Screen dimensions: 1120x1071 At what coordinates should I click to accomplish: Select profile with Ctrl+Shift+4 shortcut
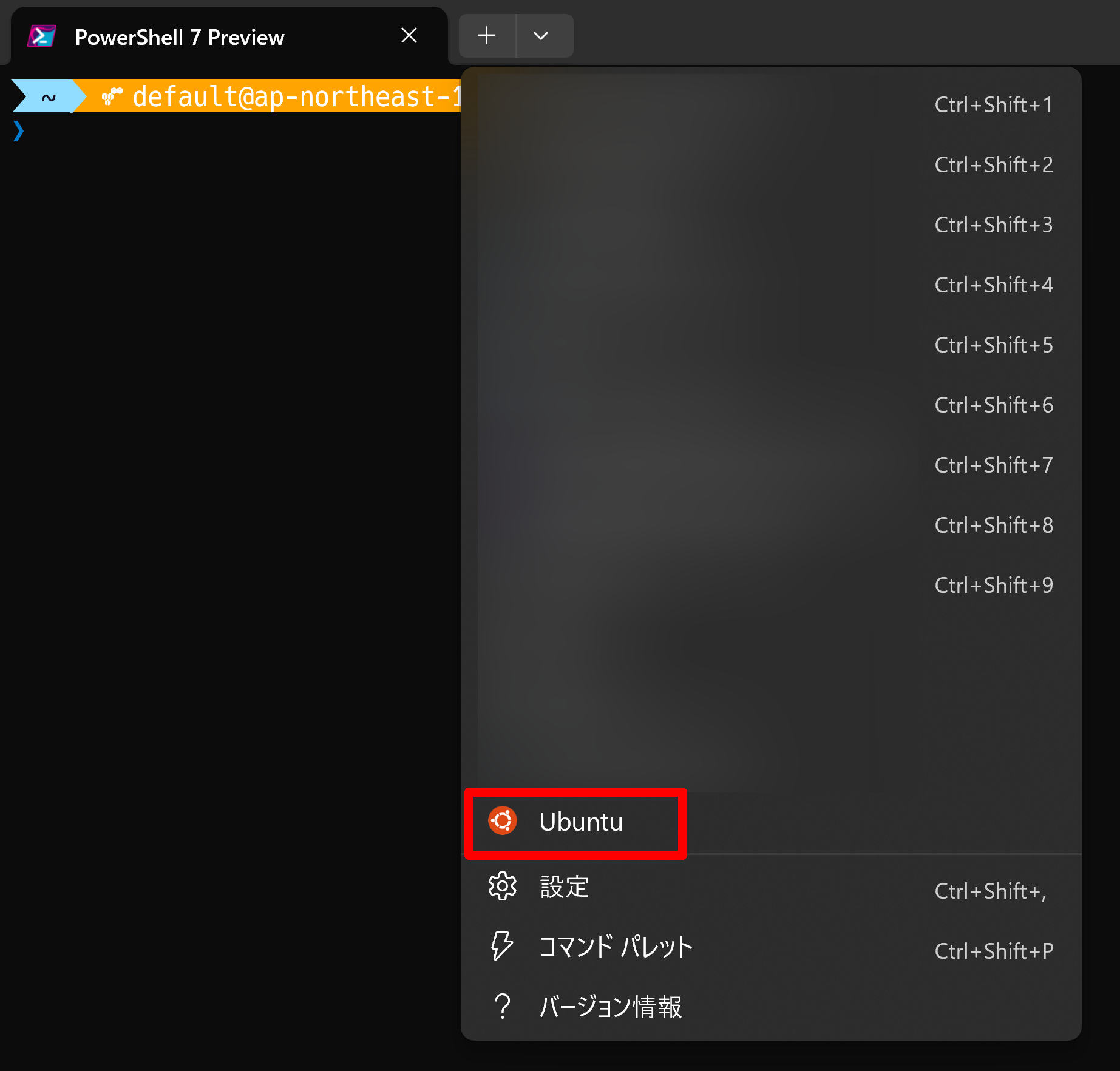coord(771,285)
